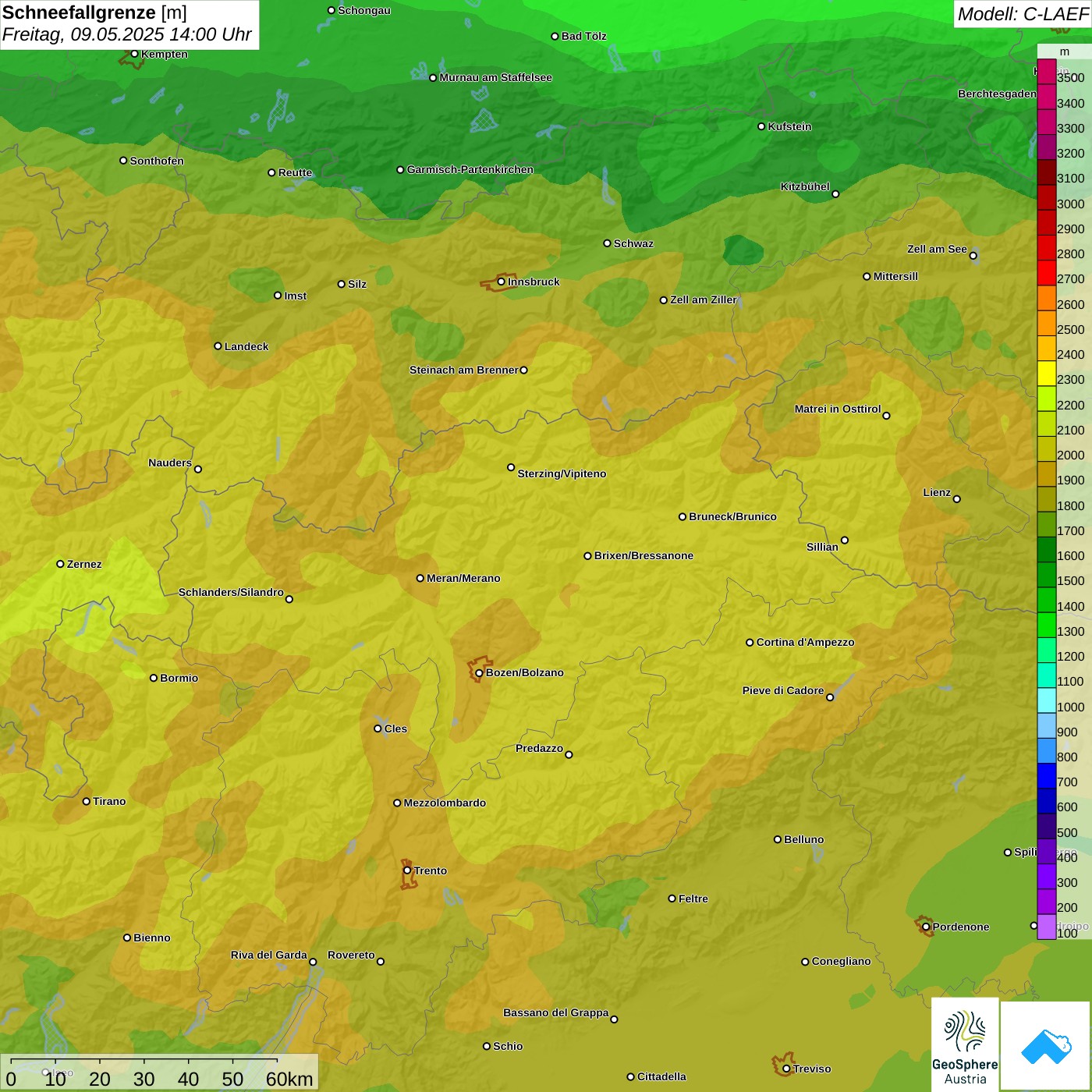
Task: Click the Schlanders/Silandro label
Action: [231, 592]
